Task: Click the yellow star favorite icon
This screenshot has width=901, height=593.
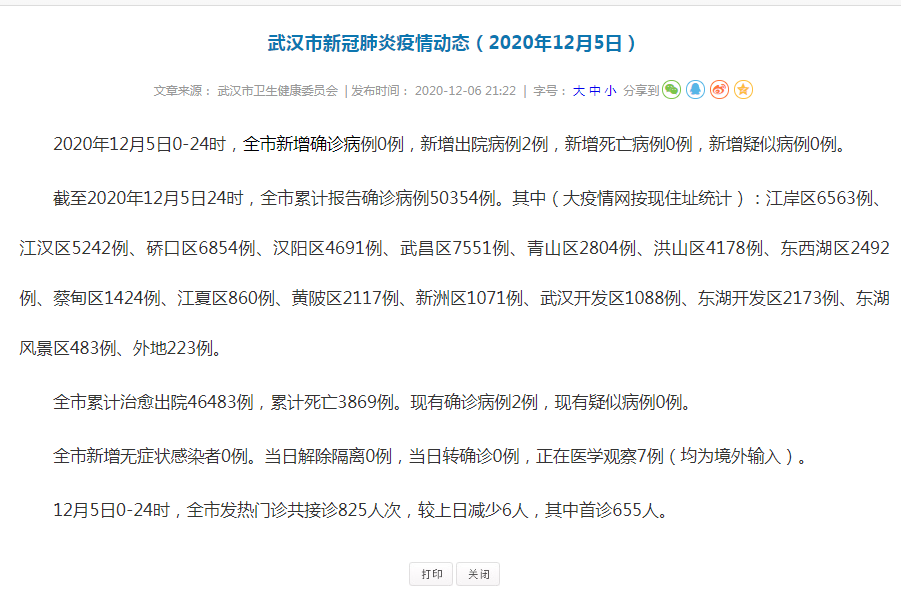Action: click(x=745, y=89)
